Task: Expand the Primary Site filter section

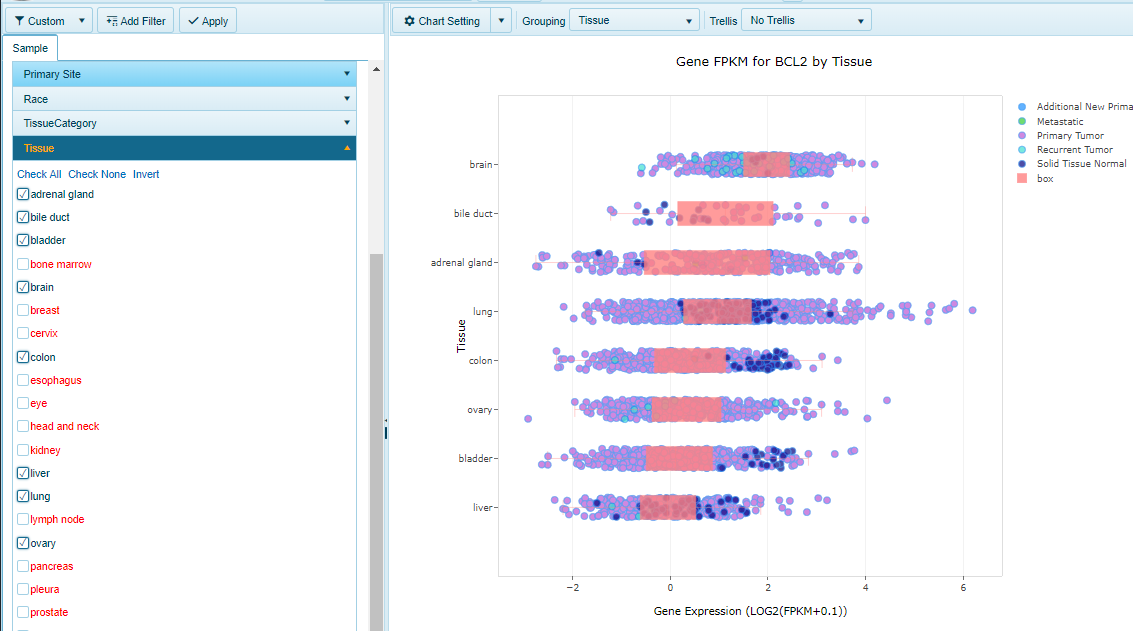Action: click(x=185, y=74)
